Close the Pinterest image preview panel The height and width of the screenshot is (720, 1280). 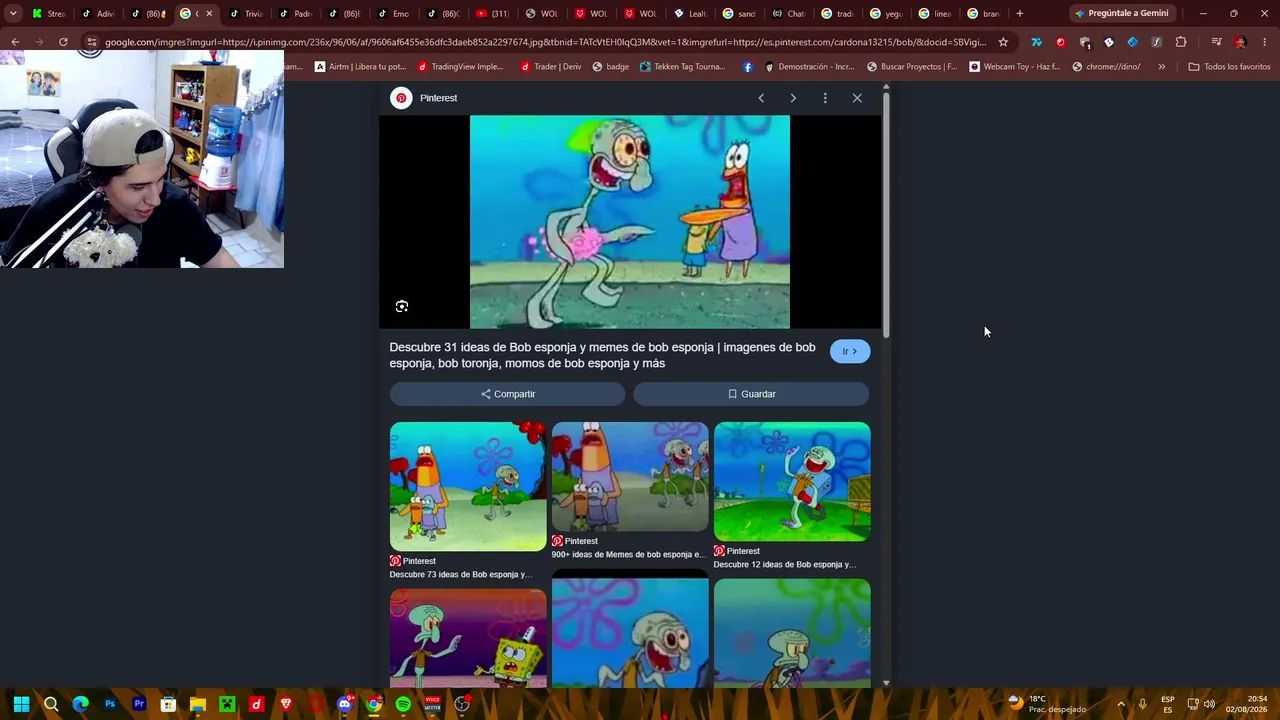857,98
